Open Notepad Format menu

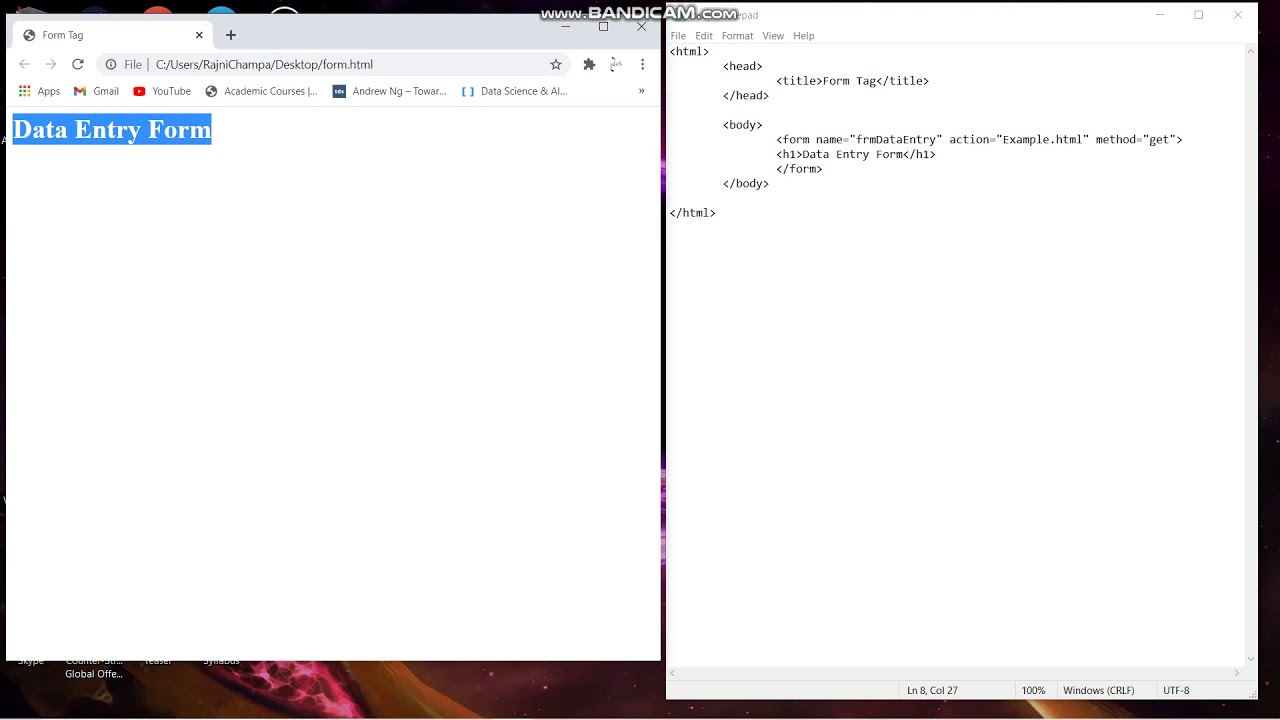coord(738,36)
